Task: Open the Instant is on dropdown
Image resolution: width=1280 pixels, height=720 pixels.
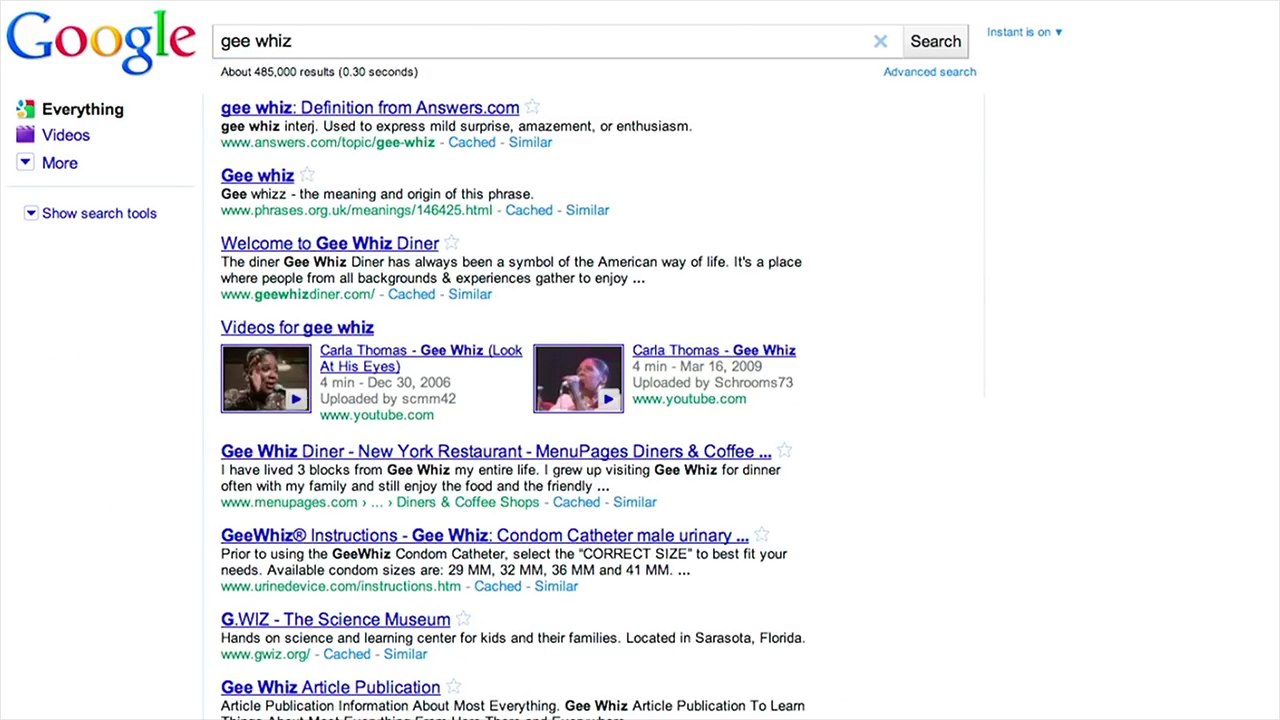Action: (x=1024, y=32)
